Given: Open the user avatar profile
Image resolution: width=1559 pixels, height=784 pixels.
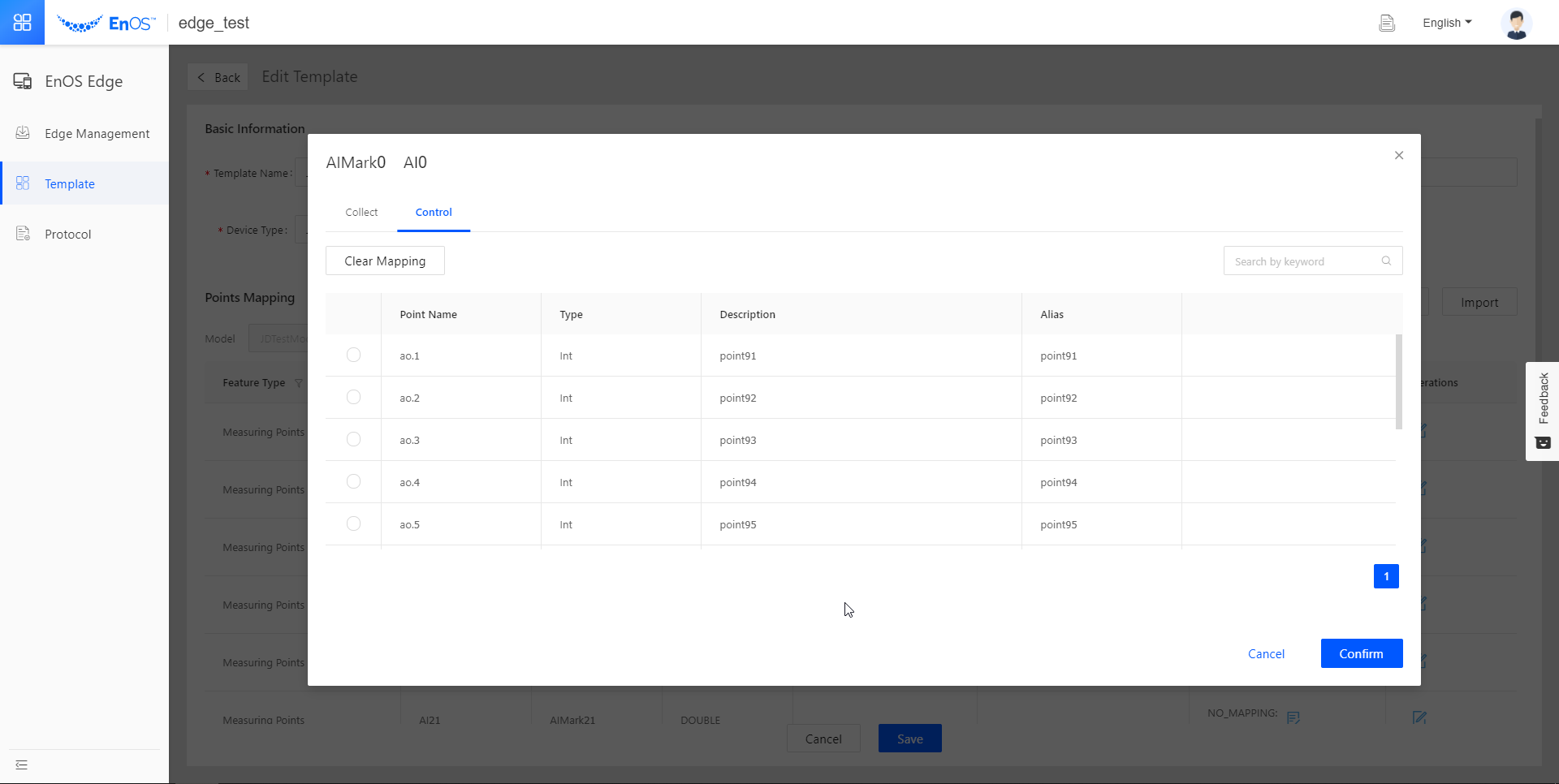Looking at the screenshot, I should (1515, 24).
